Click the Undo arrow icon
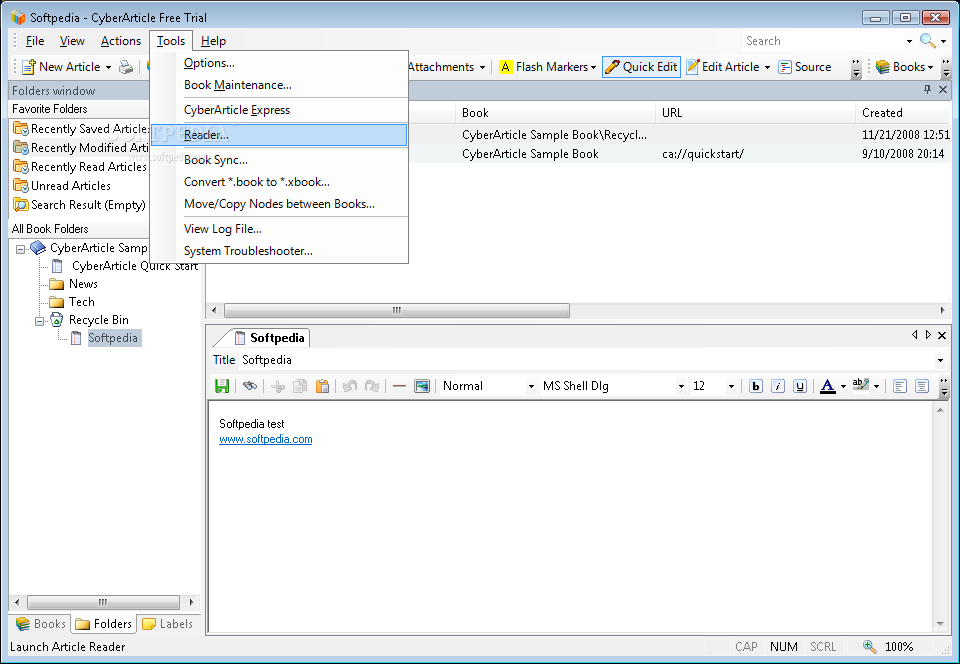Screen dimensions: 960x664 [350, 386]
